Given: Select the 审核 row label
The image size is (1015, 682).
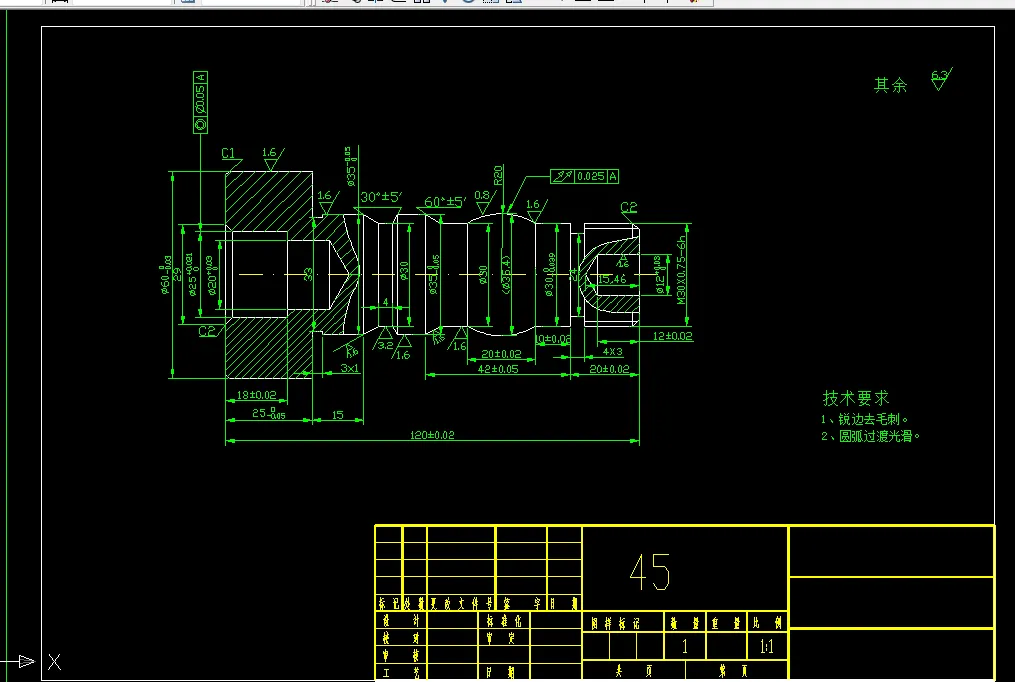Looking at the screenshot, I should point(401,655).
